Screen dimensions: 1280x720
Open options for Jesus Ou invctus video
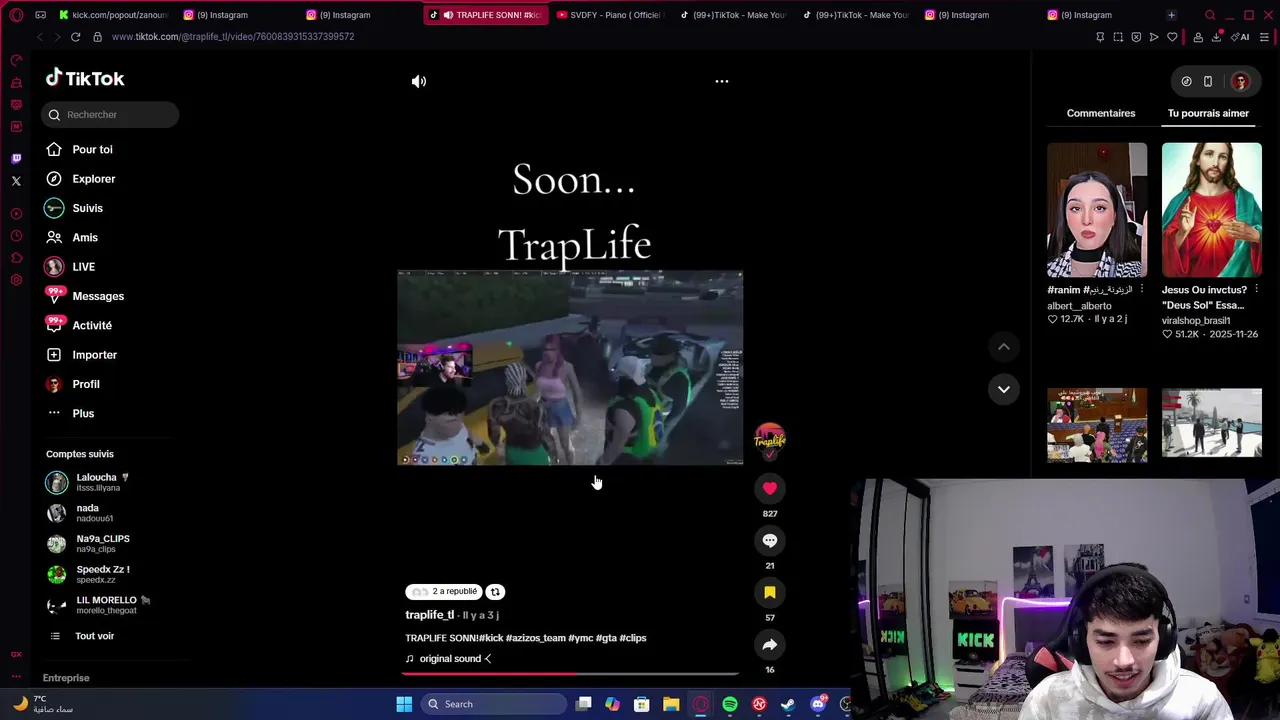[1257, 290]
